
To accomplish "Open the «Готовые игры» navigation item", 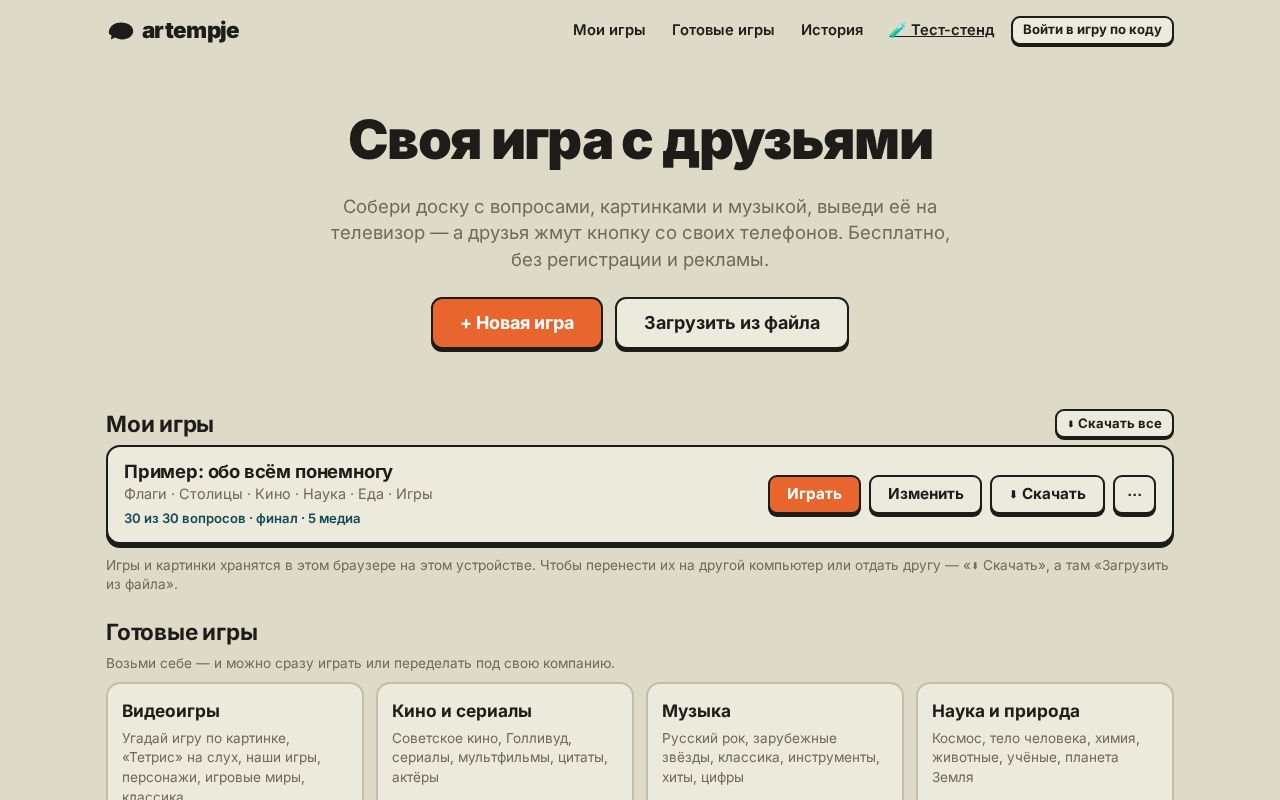I will (723, 30).
